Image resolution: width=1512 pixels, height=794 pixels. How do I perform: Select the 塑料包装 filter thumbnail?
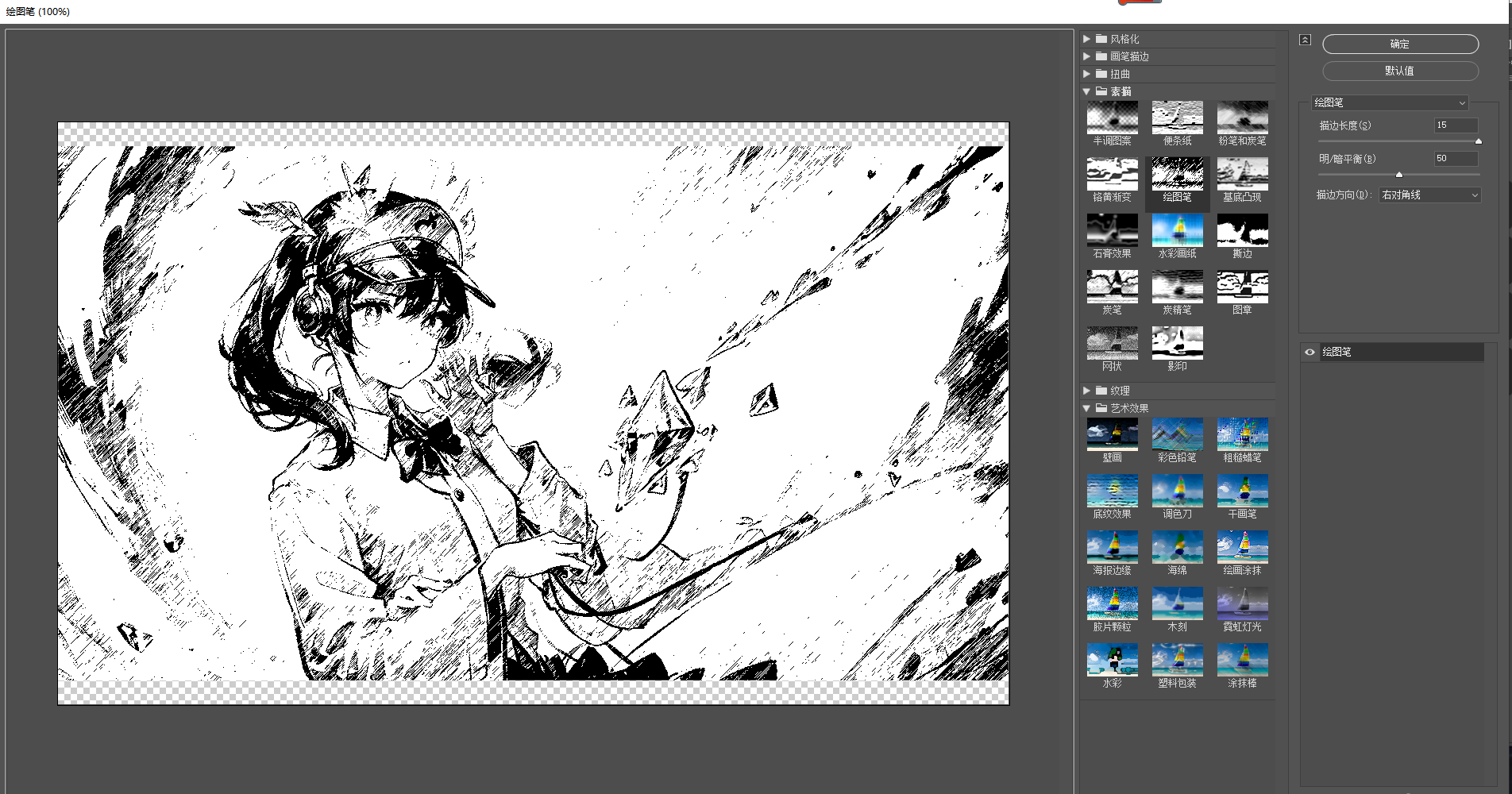[x=1177, y=660]
